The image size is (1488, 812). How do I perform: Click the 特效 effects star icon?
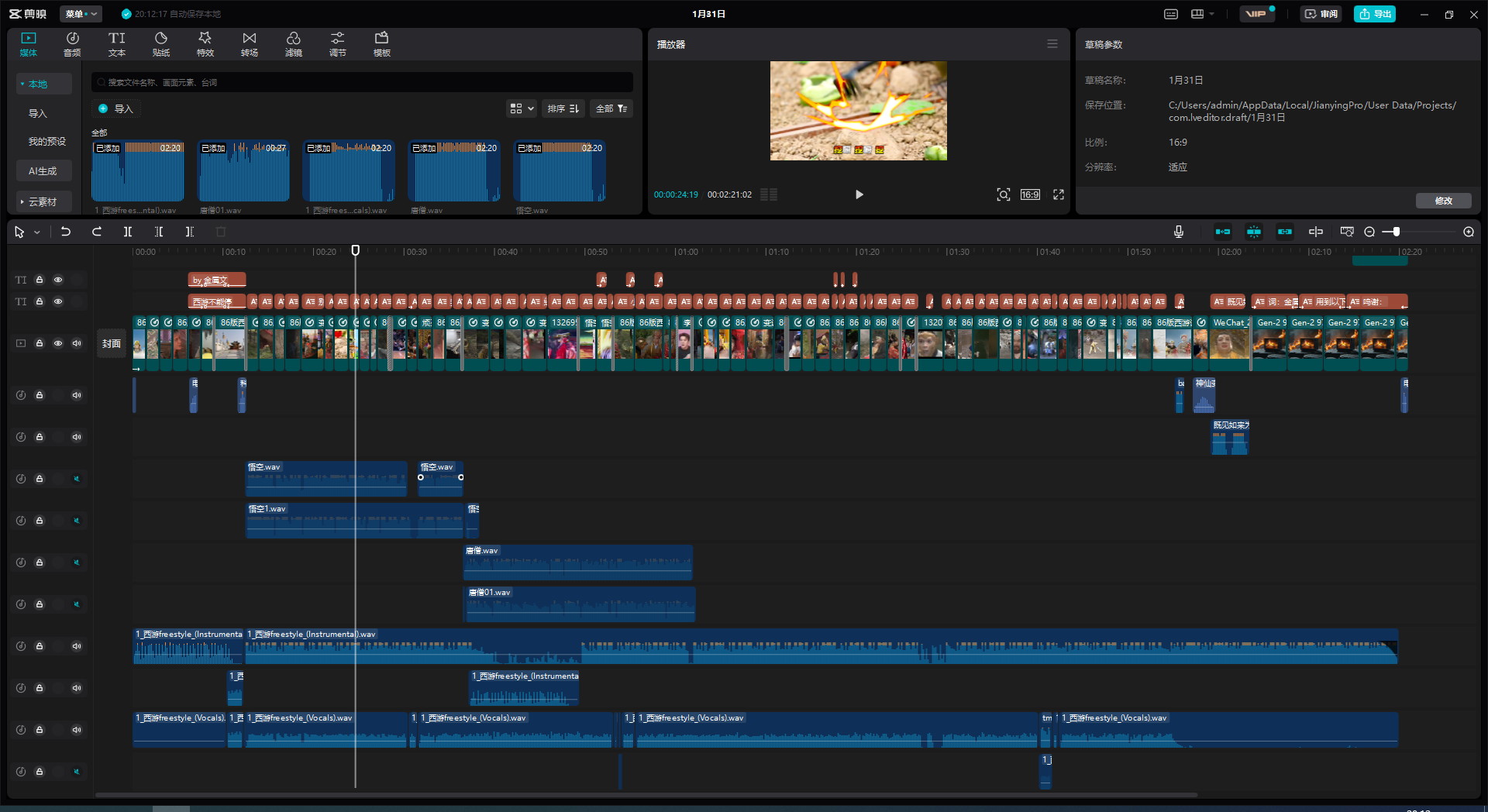205,39
